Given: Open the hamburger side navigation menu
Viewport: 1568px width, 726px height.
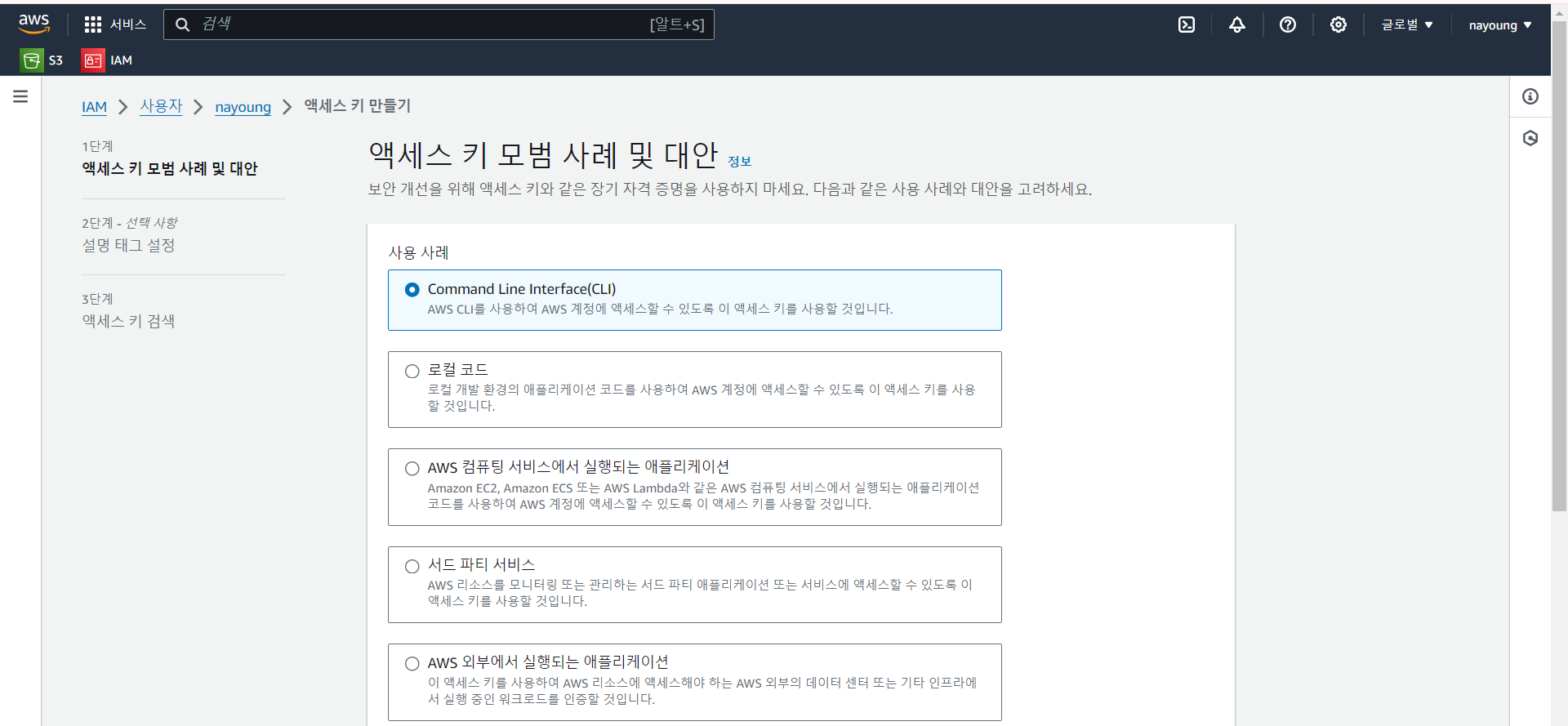Looking at the screenshot, I should (x=20, y=96).
